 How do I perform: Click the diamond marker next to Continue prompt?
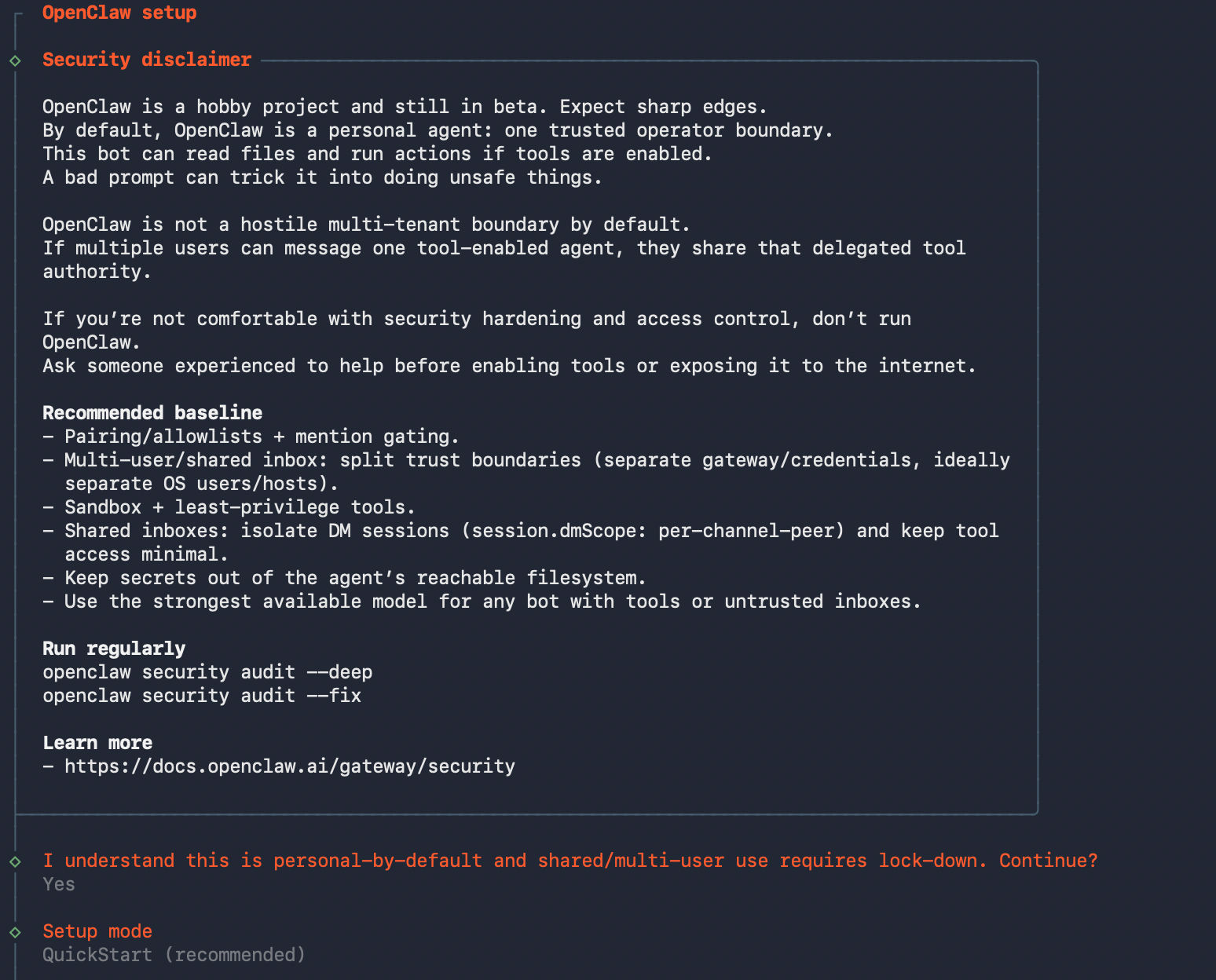click(x=15, y=861)
